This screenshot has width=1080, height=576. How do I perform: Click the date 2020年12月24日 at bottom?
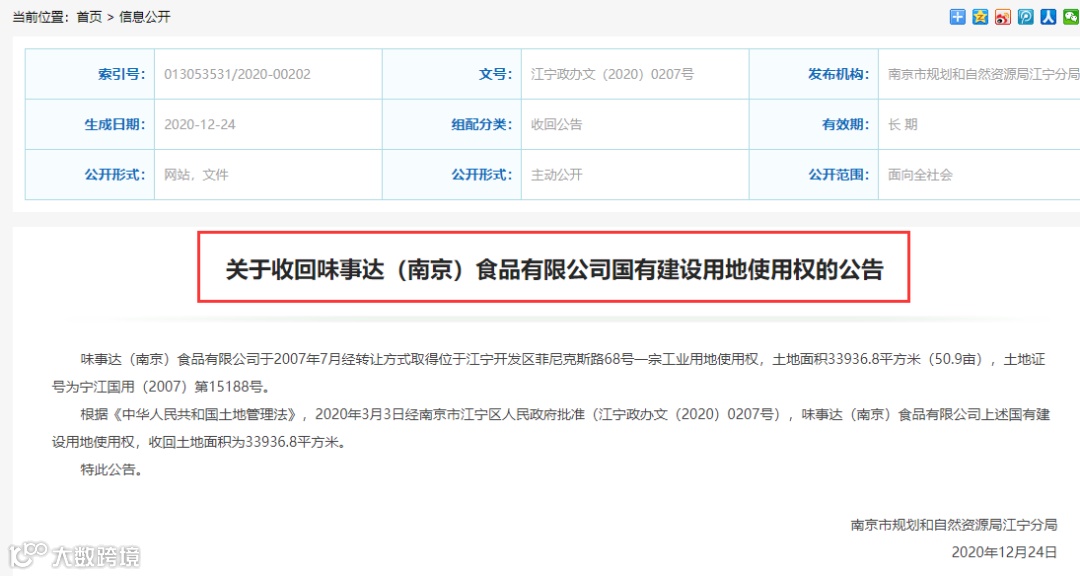coord(1004,553)
